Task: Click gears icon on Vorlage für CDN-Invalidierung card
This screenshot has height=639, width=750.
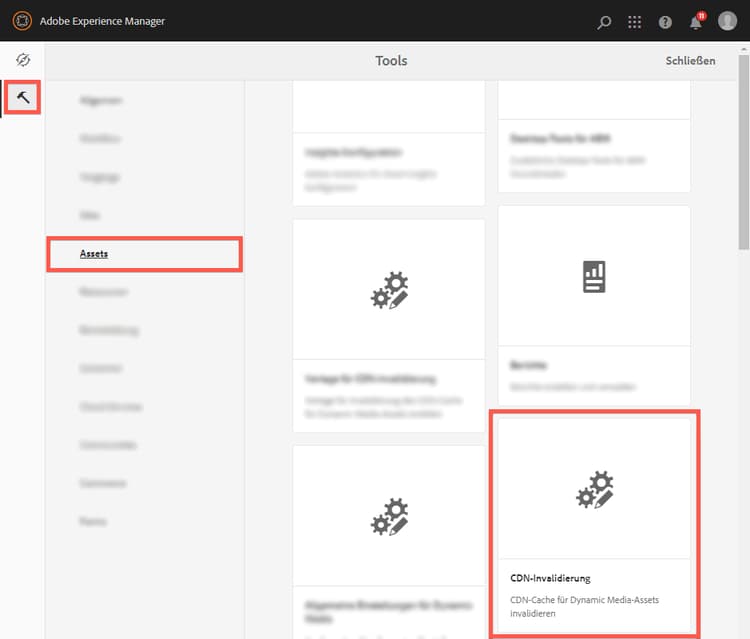Action: click(389, 290)
